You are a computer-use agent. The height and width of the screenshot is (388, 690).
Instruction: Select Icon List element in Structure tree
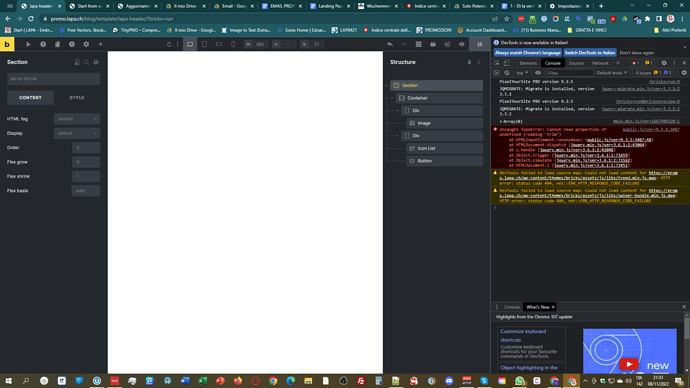pyautogui.click(x=444, y=148)
